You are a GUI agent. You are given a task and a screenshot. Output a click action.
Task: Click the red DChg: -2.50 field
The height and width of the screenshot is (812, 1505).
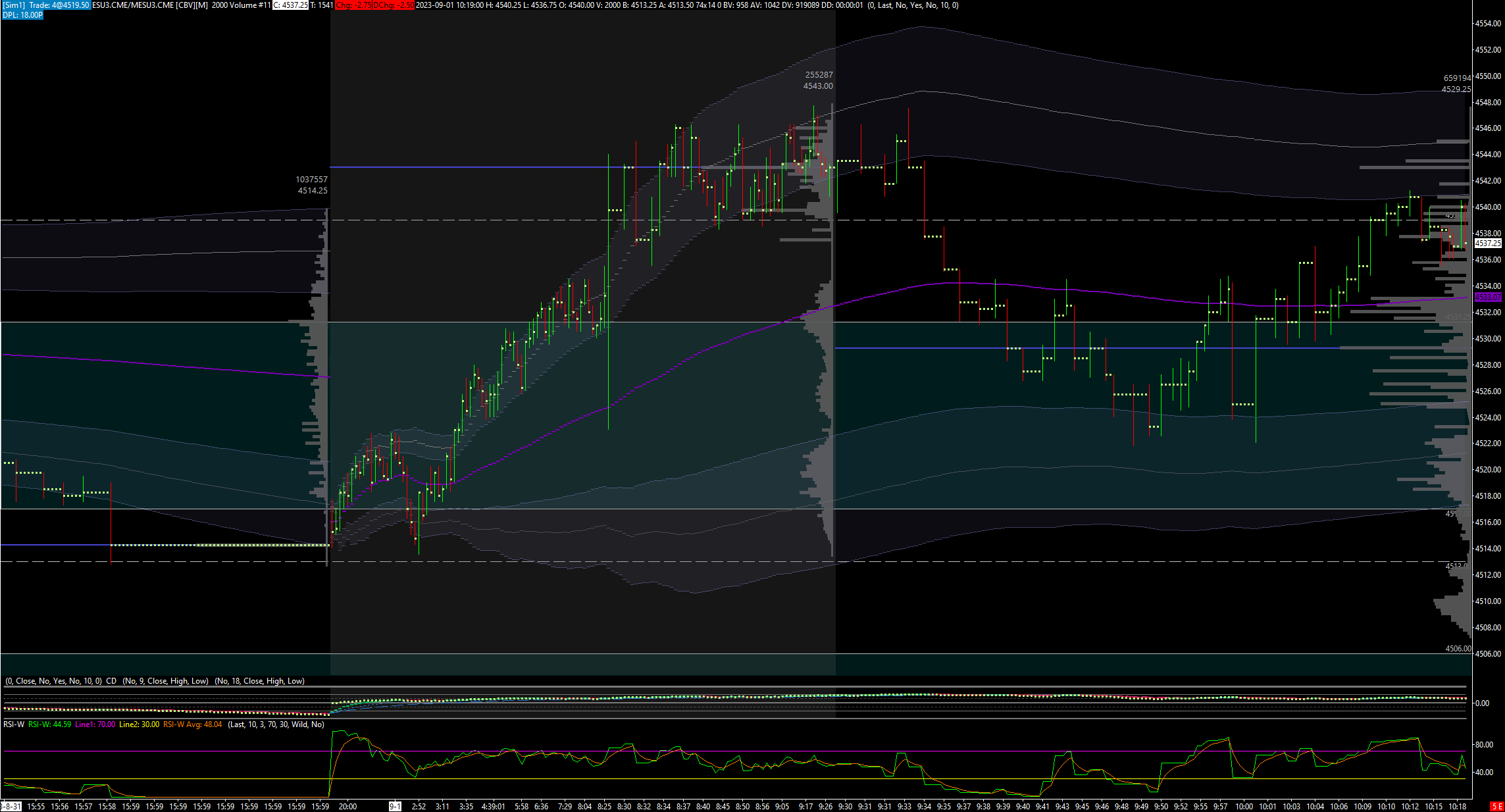(394, 5)
